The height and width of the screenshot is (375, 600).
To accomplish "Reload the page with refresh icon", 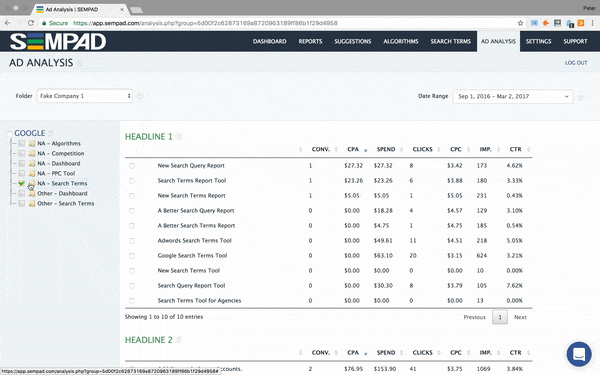I will pos(31,23).
